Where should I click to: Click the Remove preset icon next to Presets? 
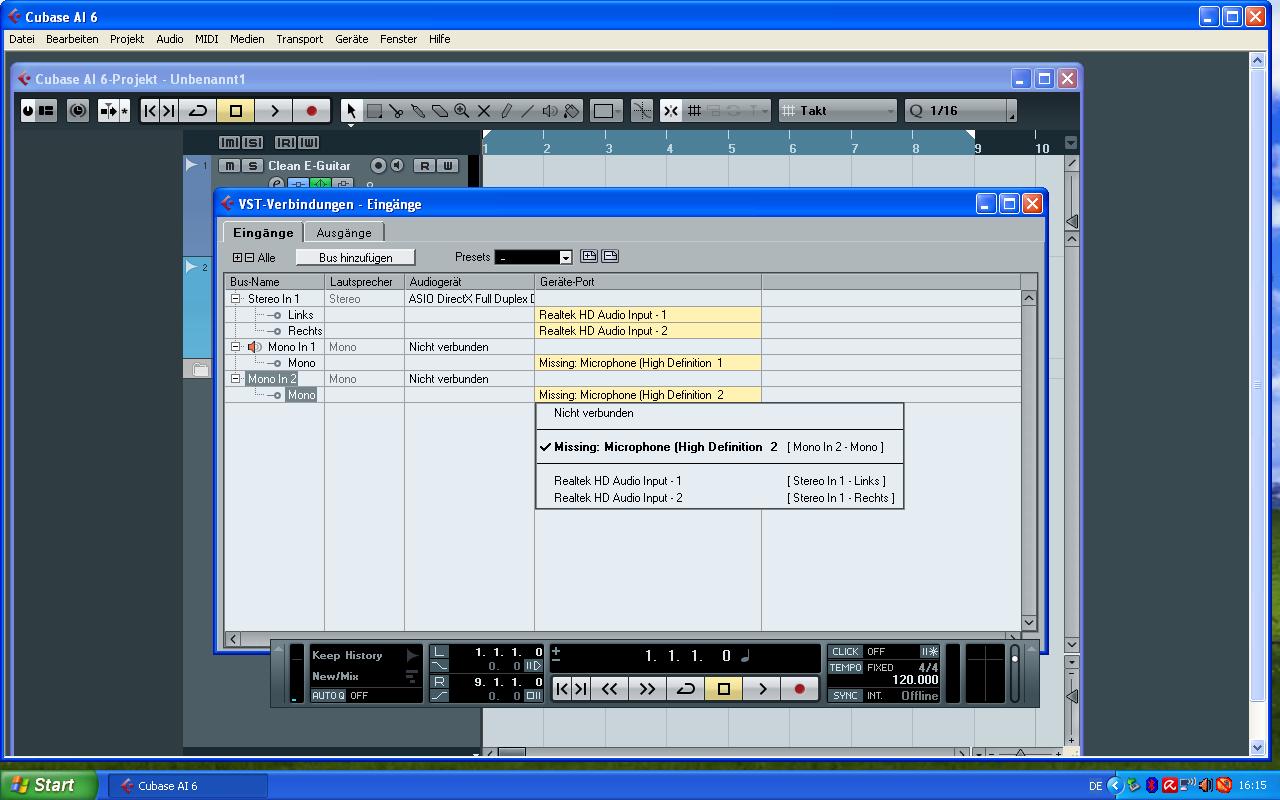(610, 257)
